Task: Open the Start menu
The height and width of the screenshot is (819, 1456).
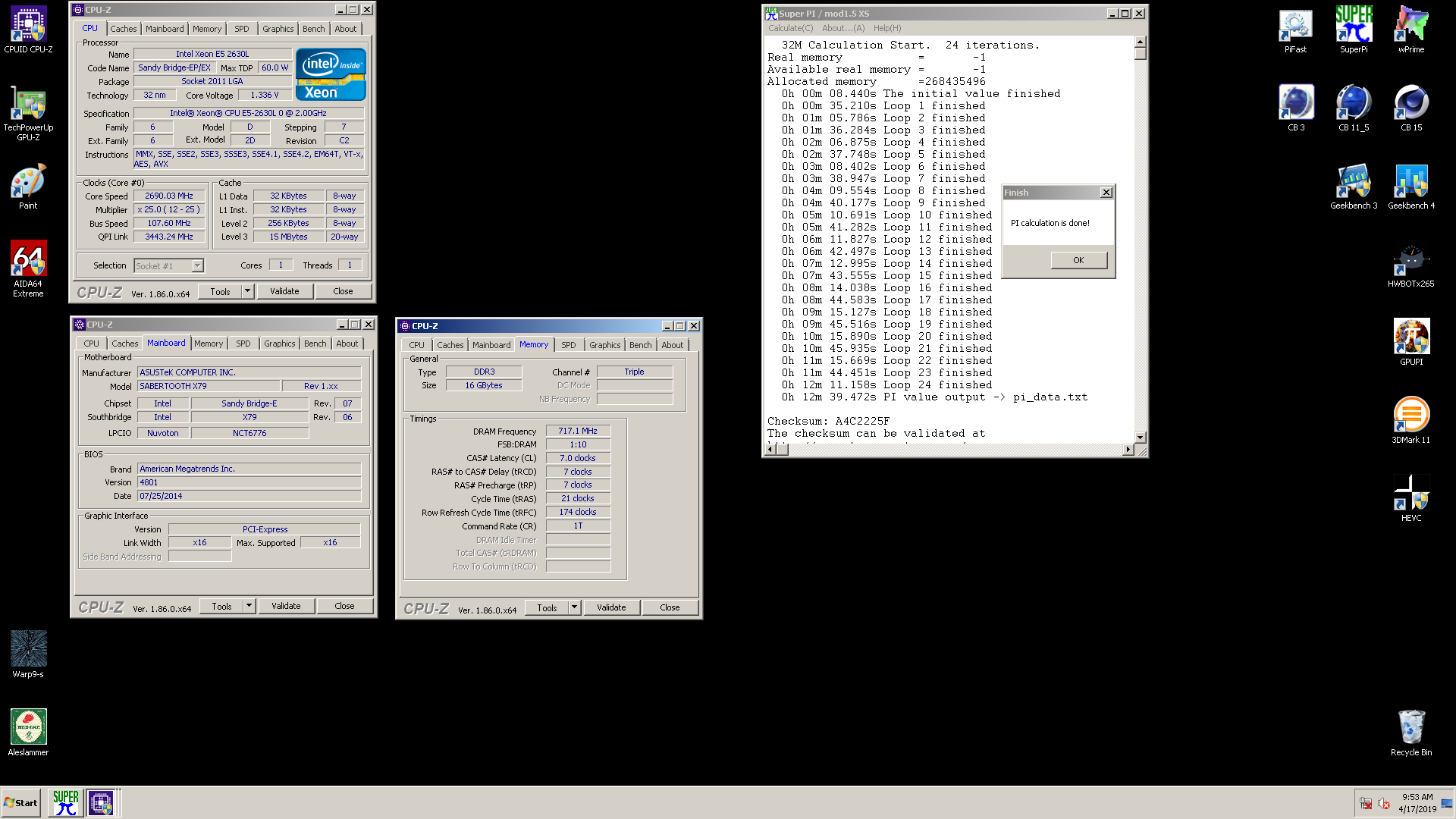Action: pyautogui.click(x=21, y=802)
